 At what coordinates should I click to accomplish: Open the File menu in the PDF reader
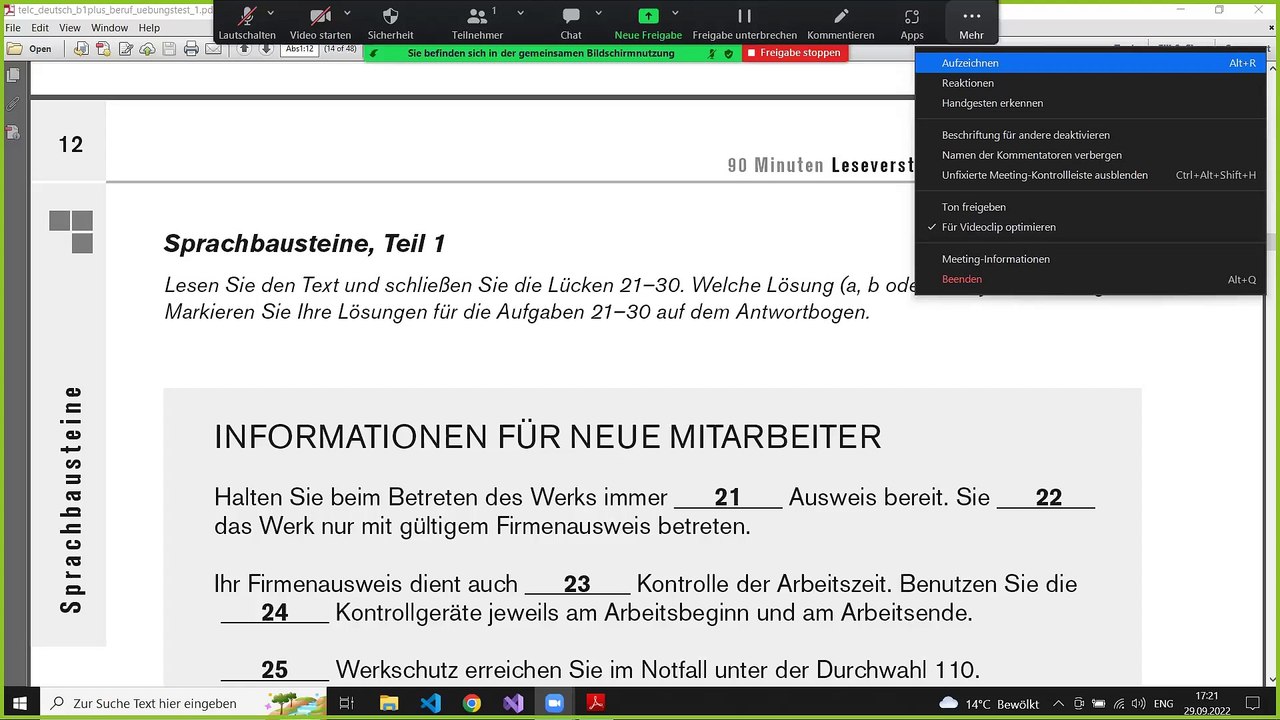coord(12,28)
